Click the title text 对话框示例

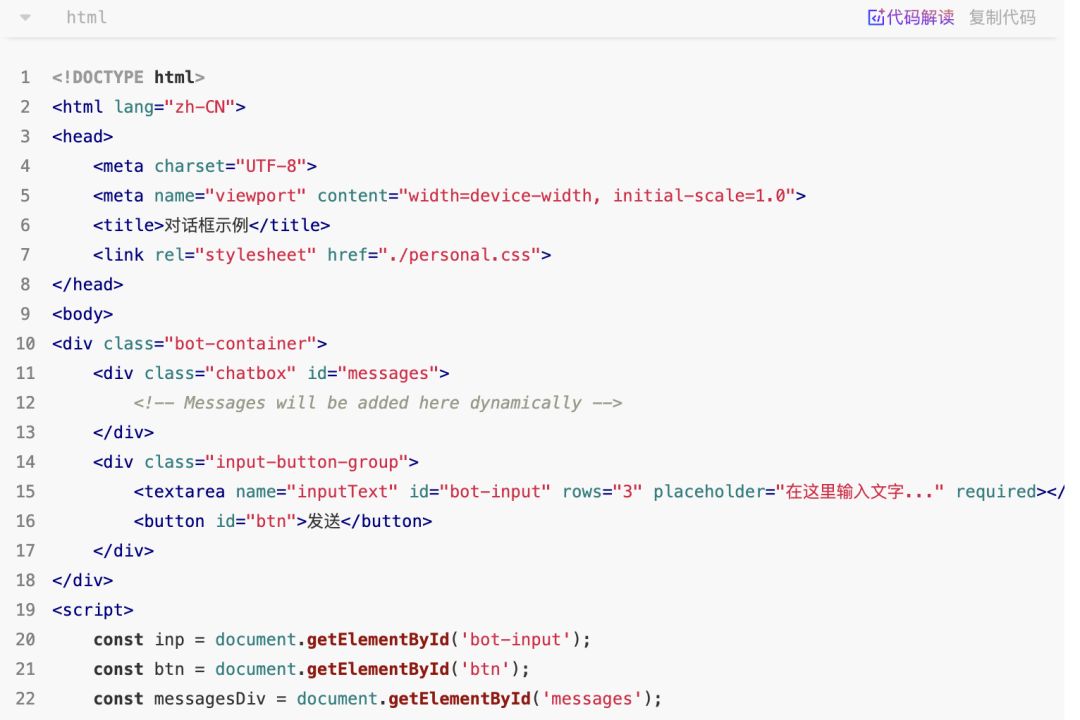click(x=206, y=225)
